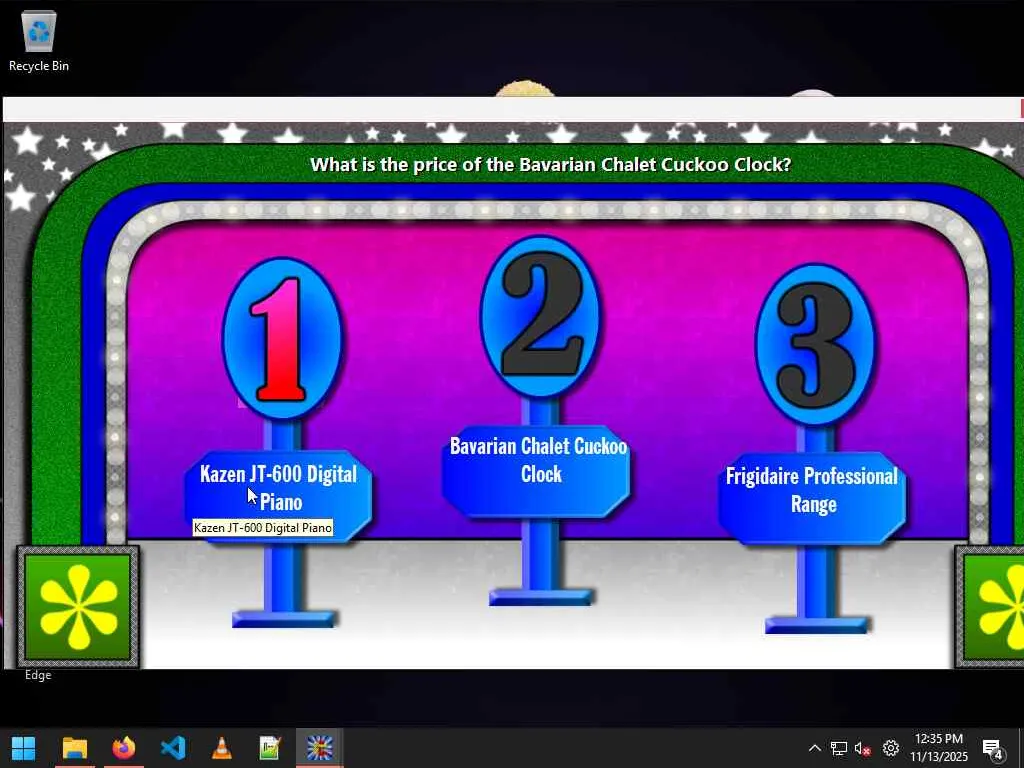Image resolution: width=1024 pixels, height=768 pixels.
Task: Click the Edge desktop shortcut label
Action: click(x=38, y=675)
